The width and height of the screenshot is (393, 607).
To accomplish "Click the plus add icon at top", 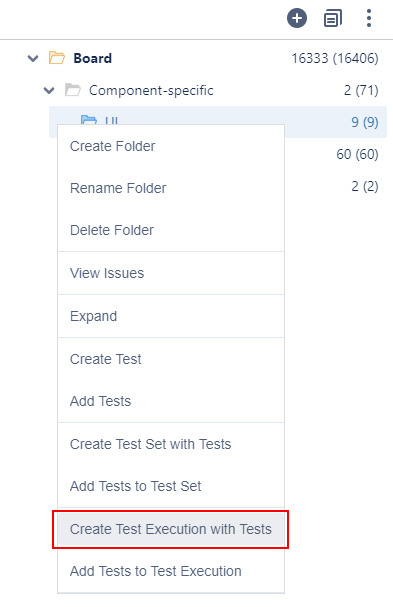I will (x=297, y=18).
